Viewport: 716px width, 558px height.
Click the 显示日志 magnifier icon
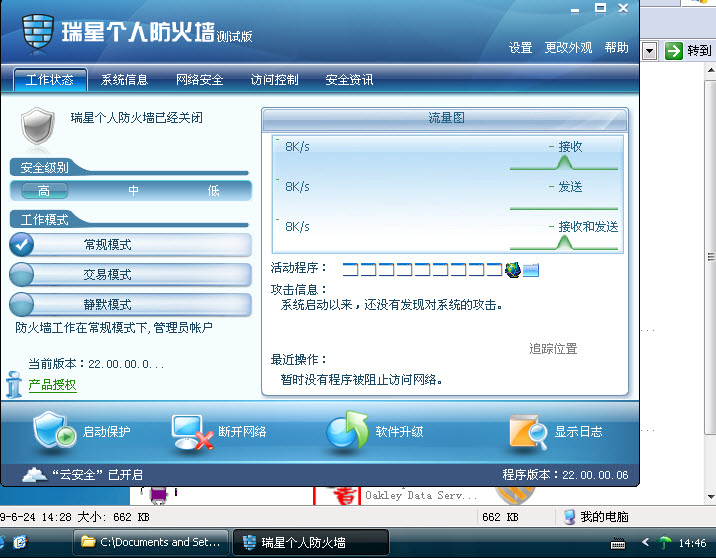coord(527,432)
